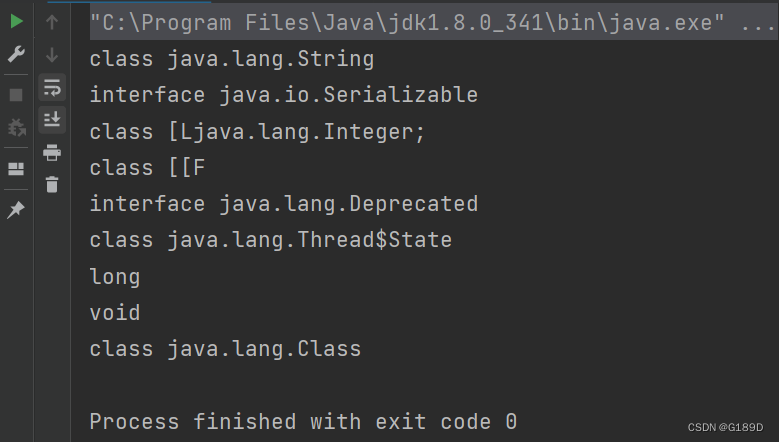Click the highlighted java.exe command line
779x442 pixels.
click(432, 22)
